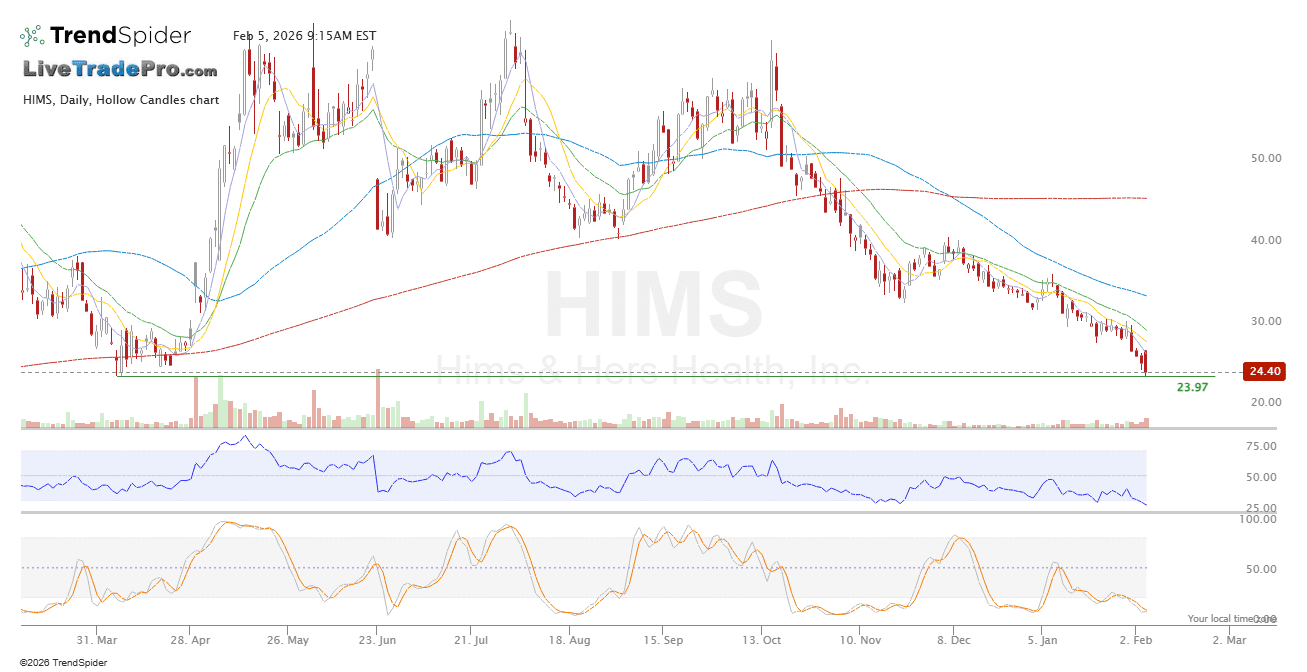Click the 13. Oct date axis label
The width and height of the screenshot is (1307, 672).
(764, 639)
